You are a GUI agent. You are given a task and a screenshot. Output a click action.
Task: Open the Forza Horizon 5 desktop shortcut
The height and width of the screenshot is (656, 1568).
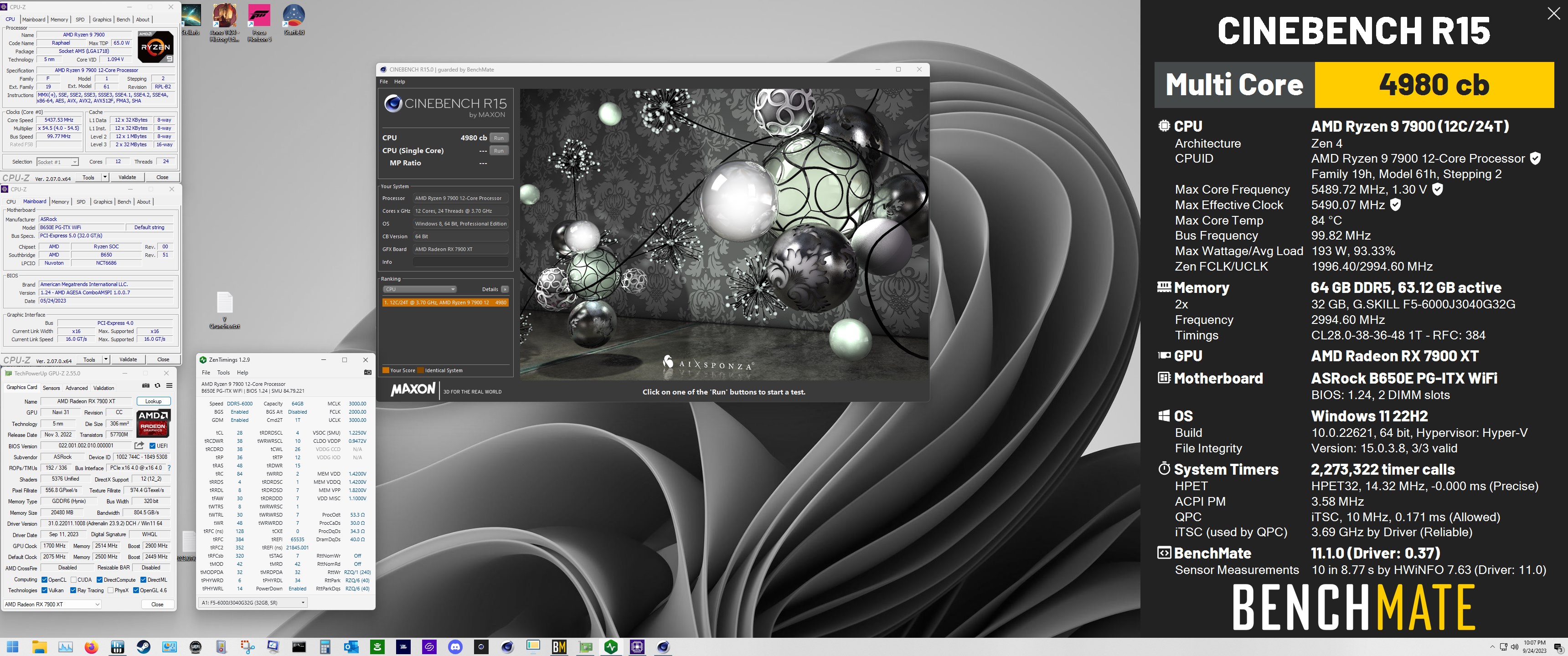(259, 22)
